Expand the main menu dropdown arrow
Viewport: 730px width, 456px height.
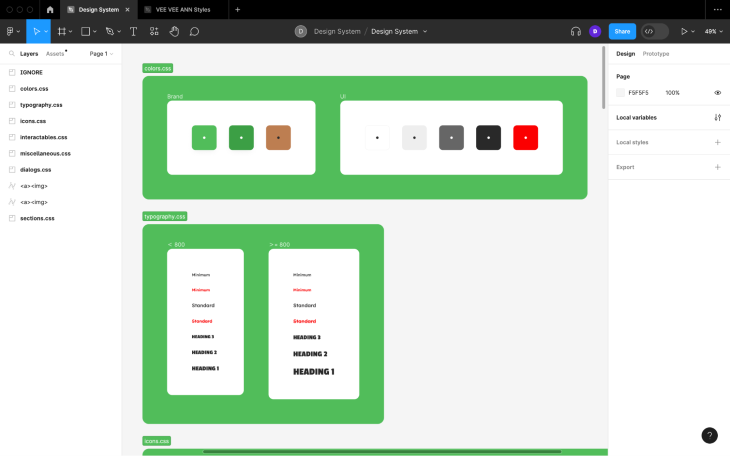coord(18,31)
